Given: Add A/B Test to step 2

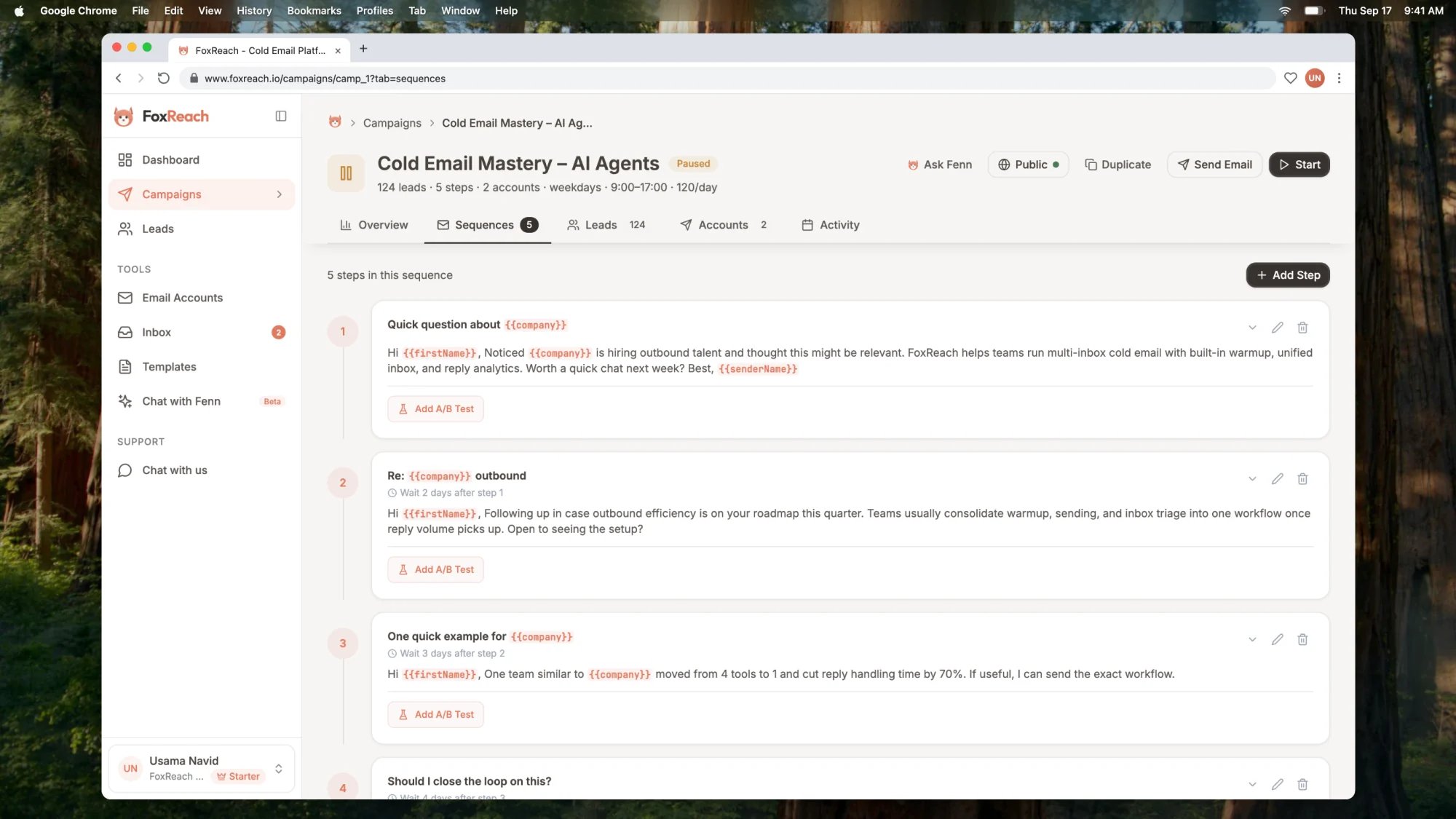Looking at the screenshot, I should (435, 570).
